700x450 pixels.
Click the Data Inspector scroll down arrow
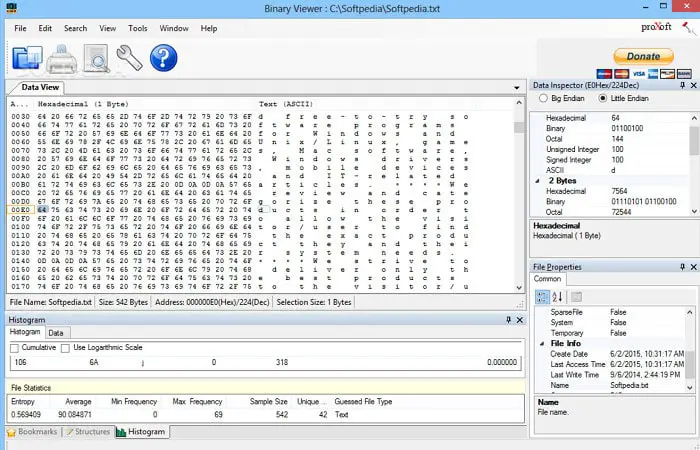694,212
